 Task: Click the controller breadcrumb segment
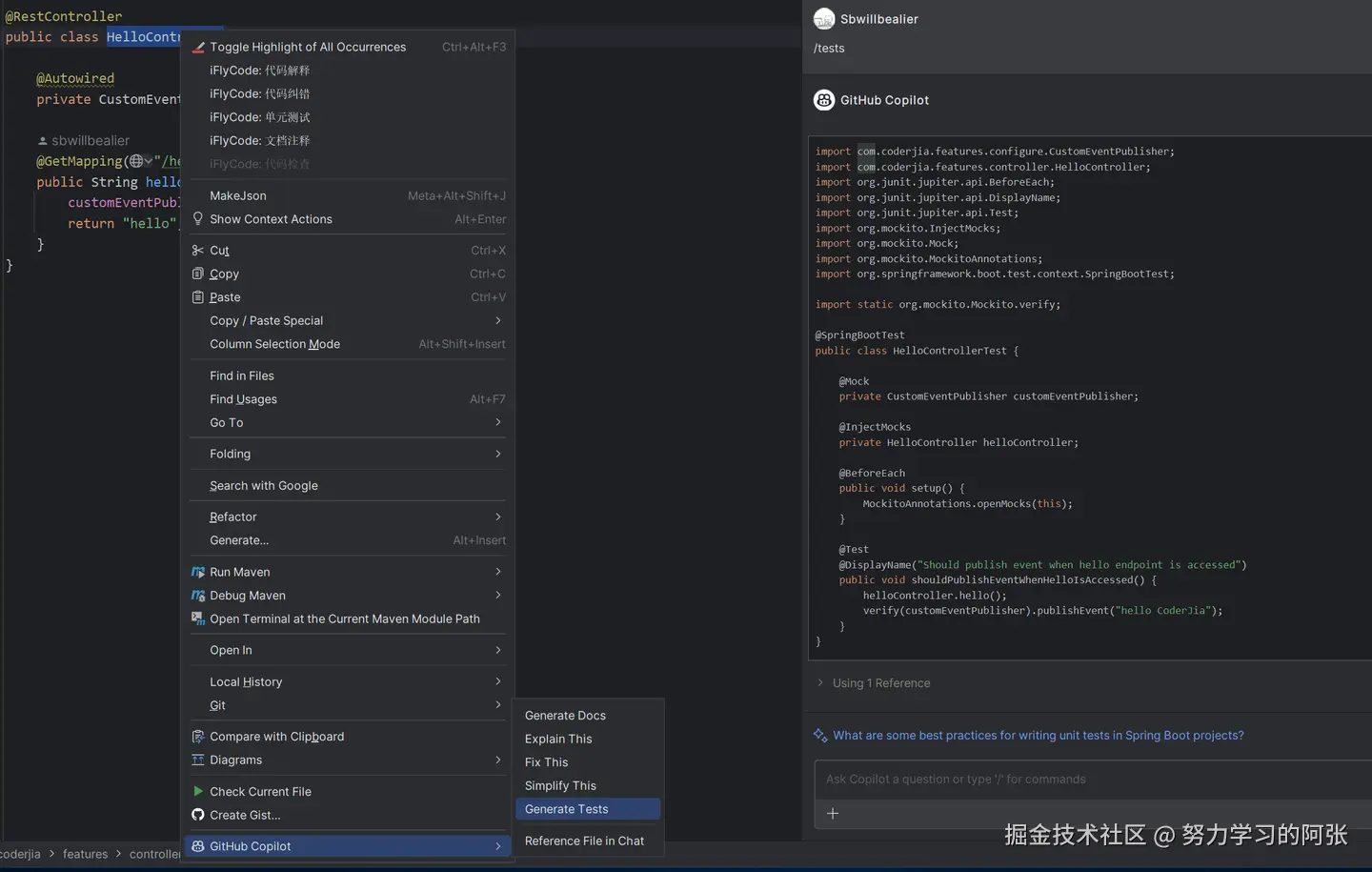(x=154, y=854)
